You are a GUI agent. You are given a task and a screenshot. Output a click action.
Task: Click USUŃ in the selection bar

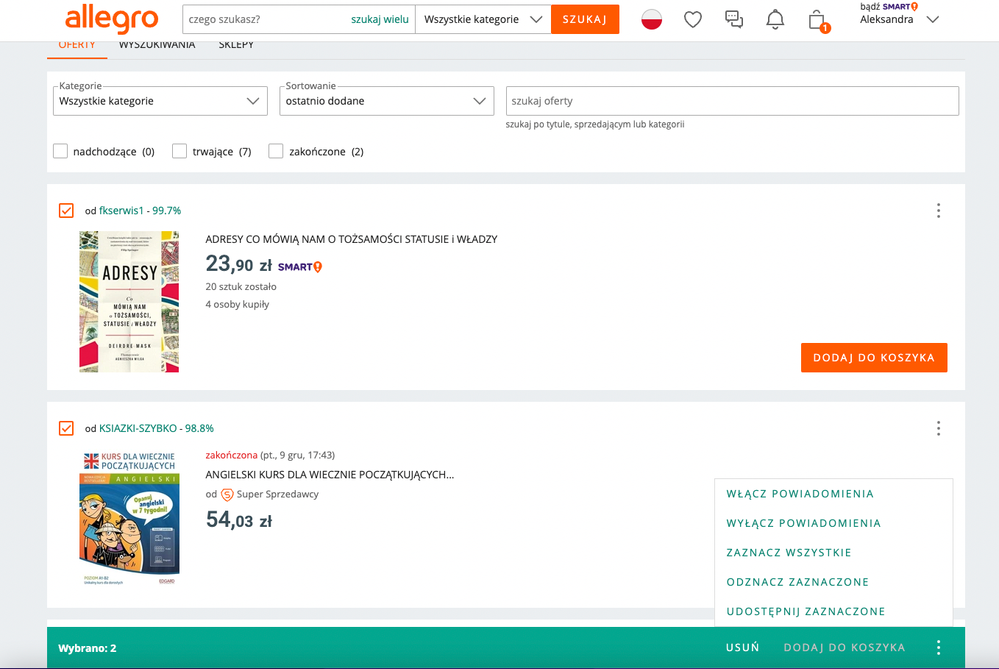(x=742, y=647)
